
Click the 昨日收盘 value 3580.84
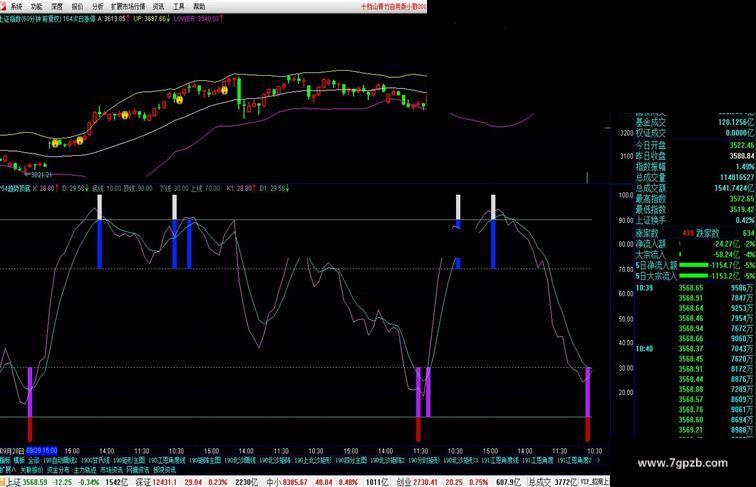pyautogui.click(x=742, y=156)
